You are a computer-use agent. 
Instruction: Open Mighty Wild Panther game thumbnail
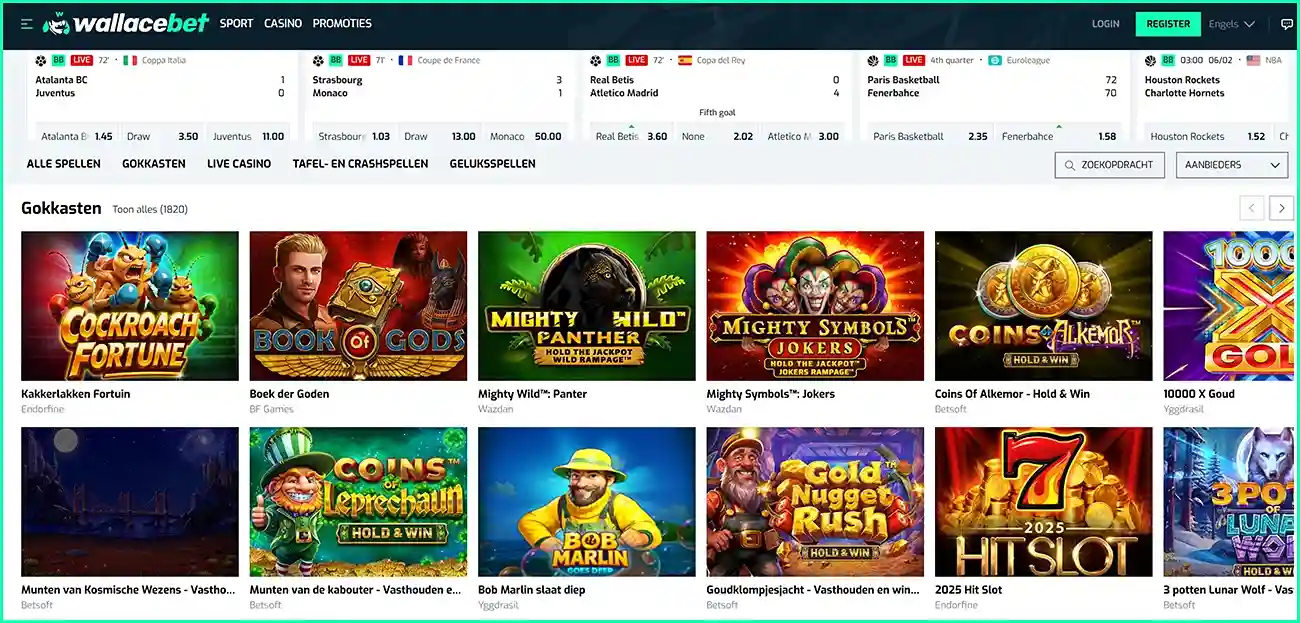click(587, 306)
